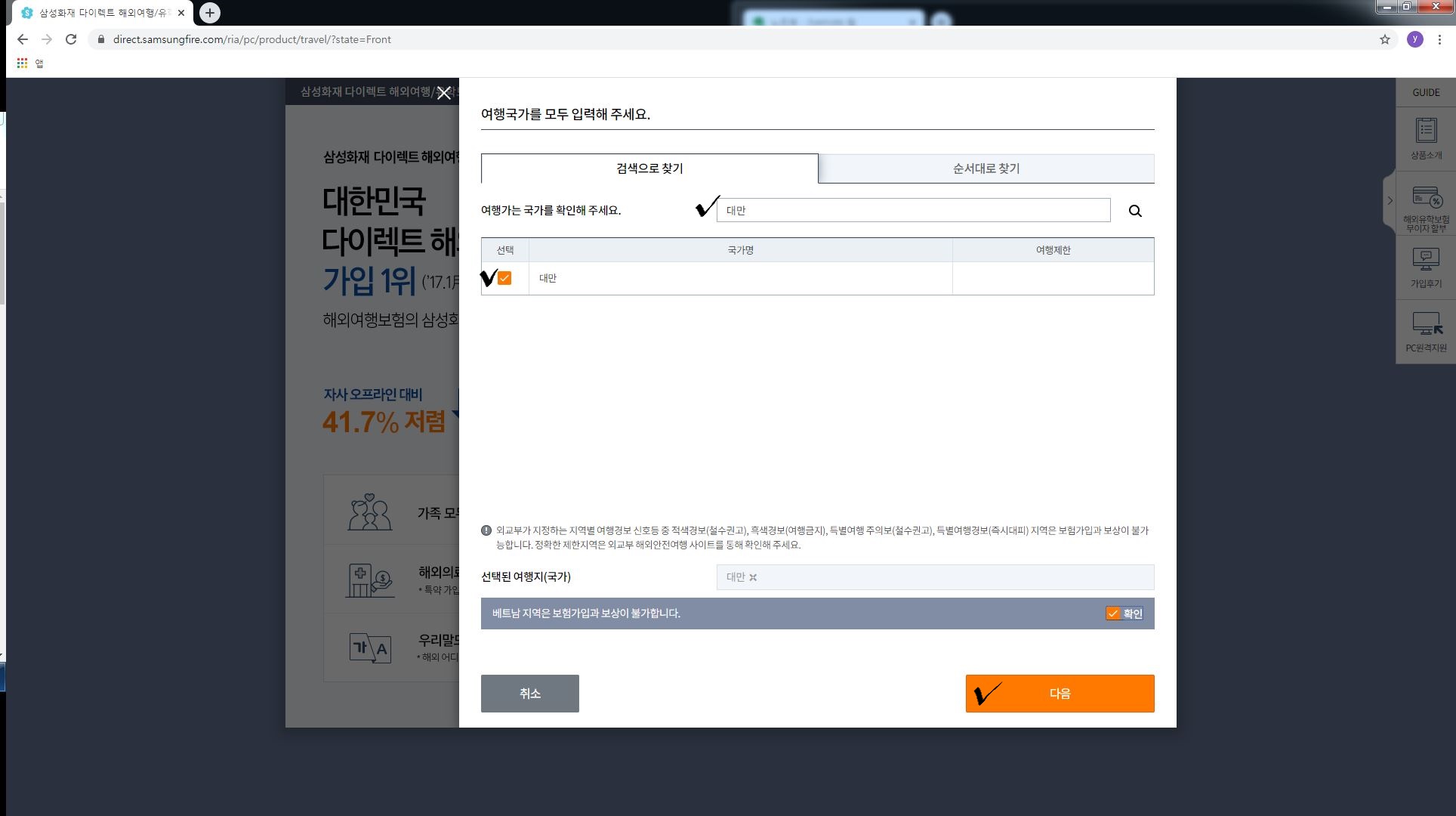Open the apps grid shortcut

(x=22, y=63)
